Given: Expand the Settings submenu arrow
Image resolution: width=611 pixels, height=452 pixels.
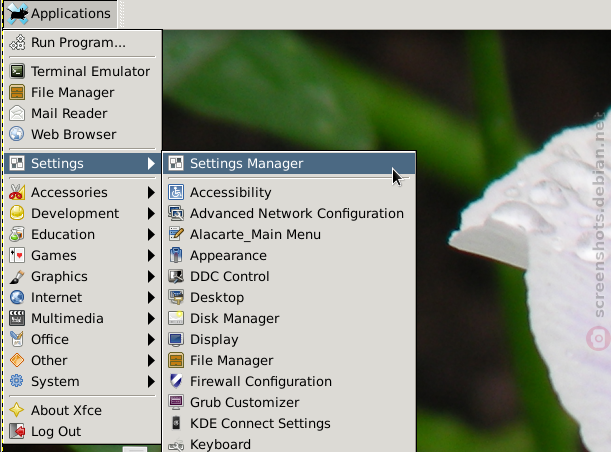Looking at the screenshot, I should 151,163.
